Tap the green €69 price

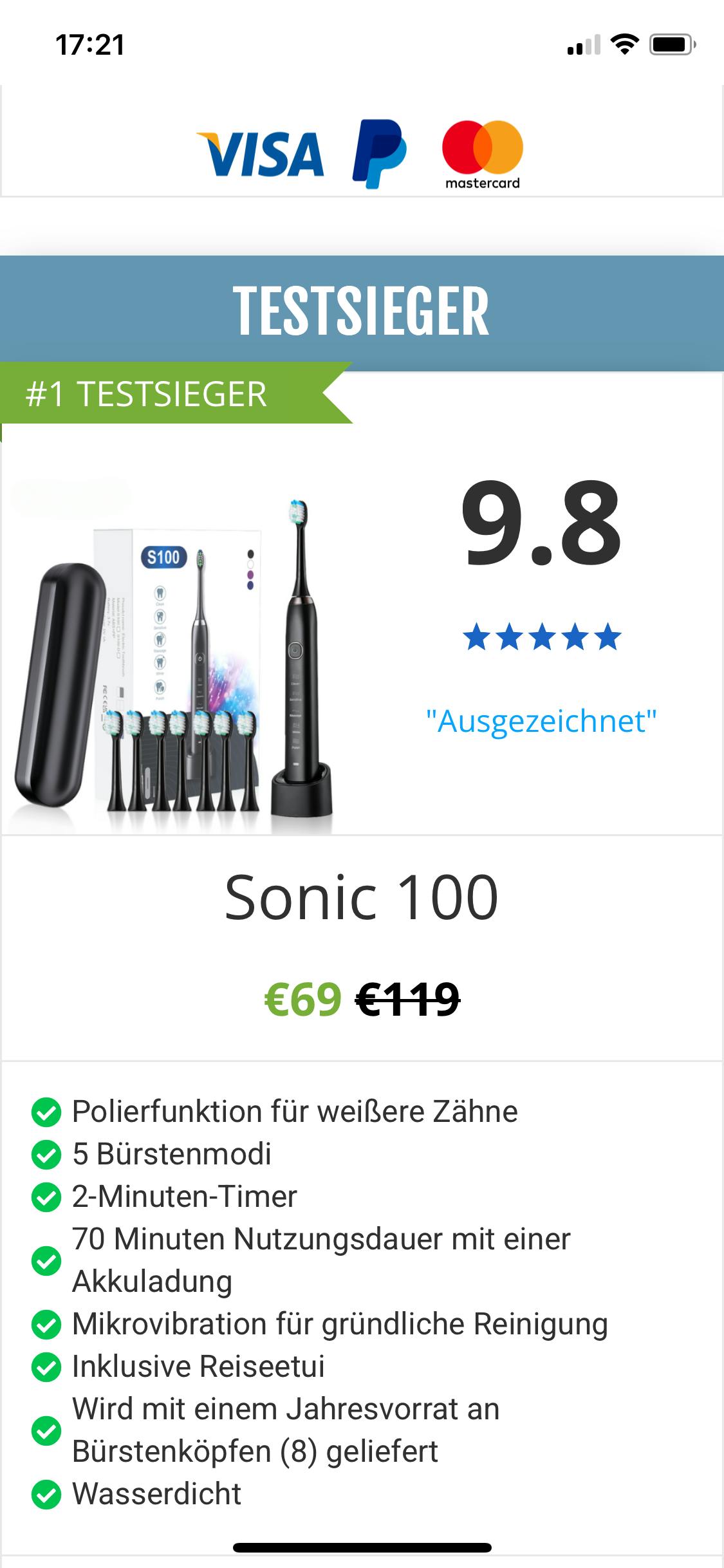(x=302, y=1000)
